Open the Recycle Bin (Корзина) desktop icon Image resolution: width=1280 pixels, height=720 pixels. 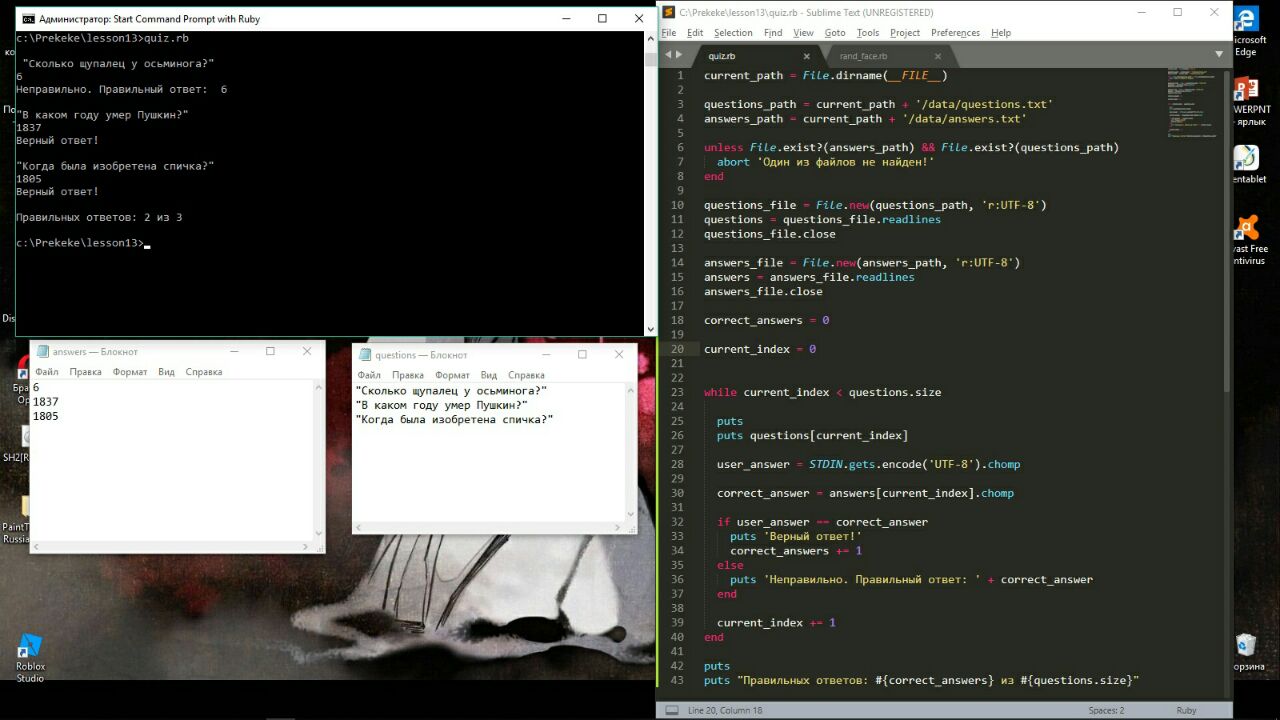(1246, 652)
